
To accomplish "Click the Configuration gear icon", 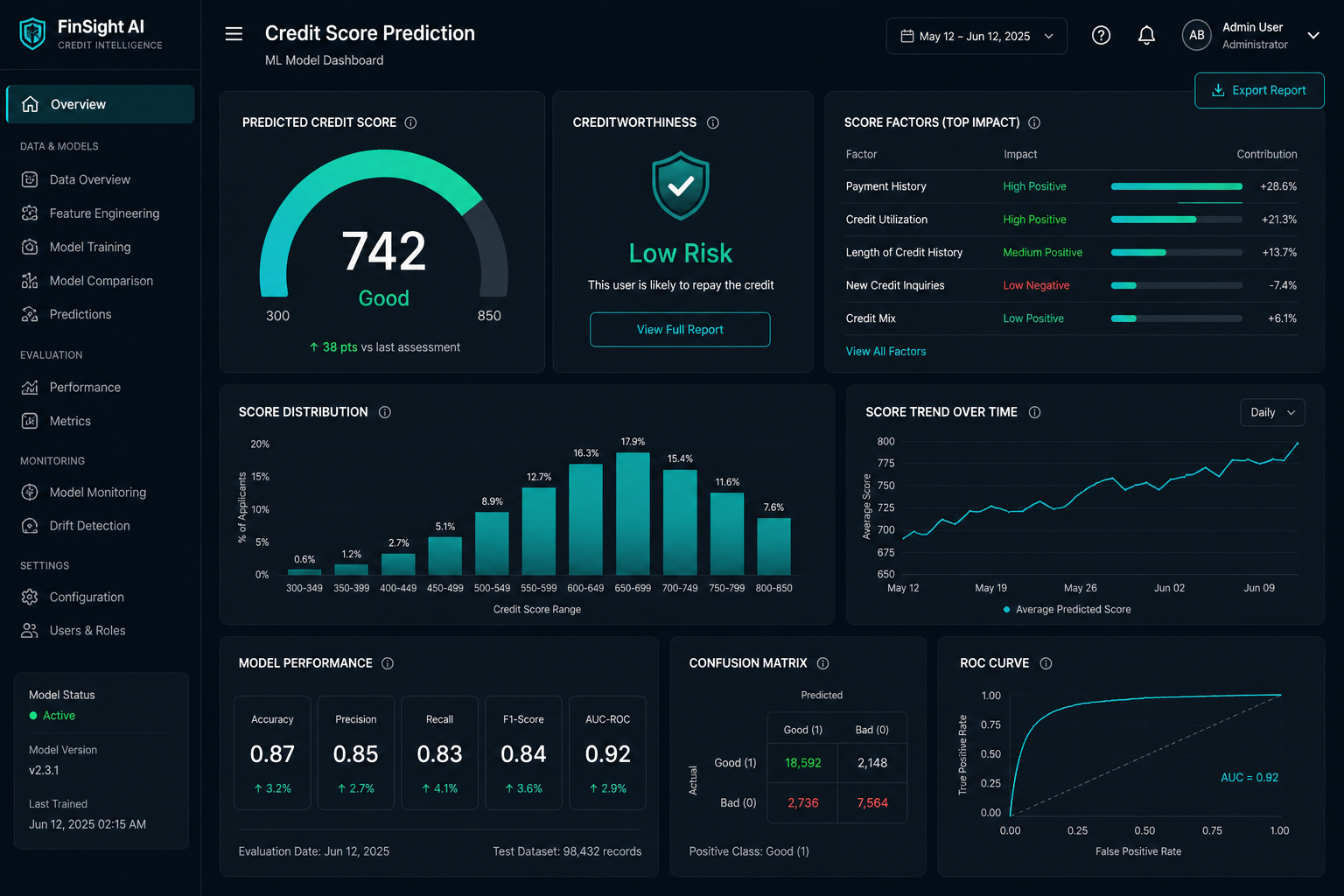I will click(30, 597).
